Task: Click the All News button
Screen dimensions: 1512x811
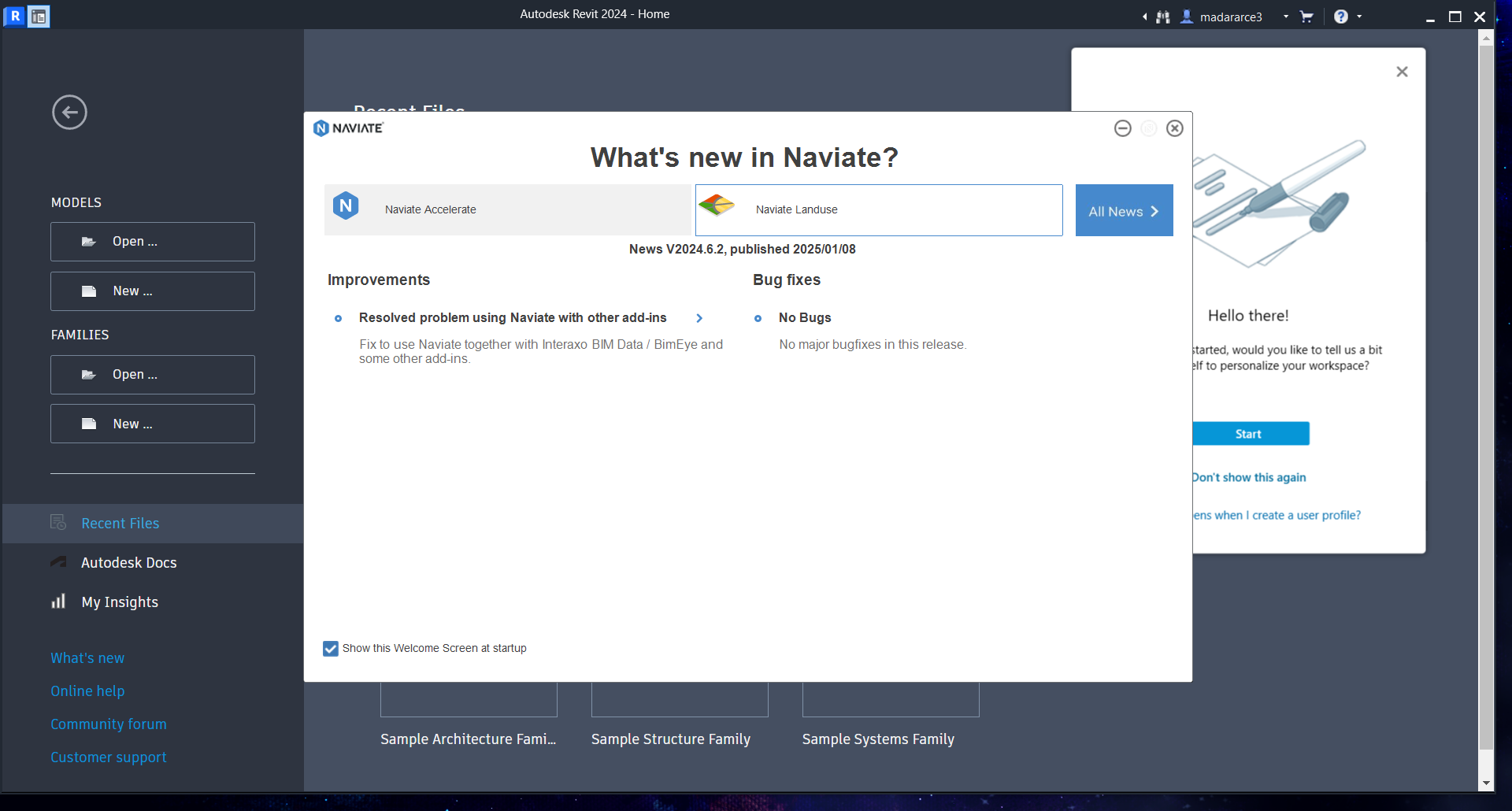Action: [x=1124, y=211]
